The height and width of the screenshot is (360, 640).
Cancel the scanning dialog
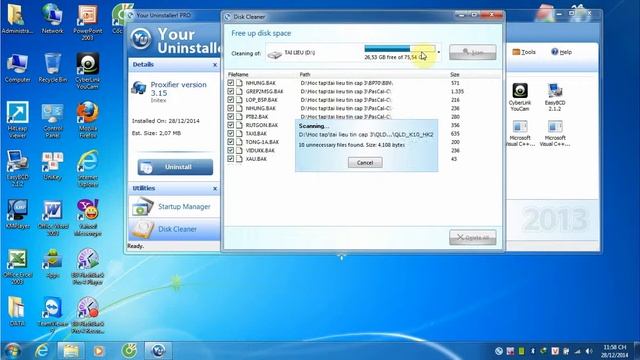click(365, 162)
